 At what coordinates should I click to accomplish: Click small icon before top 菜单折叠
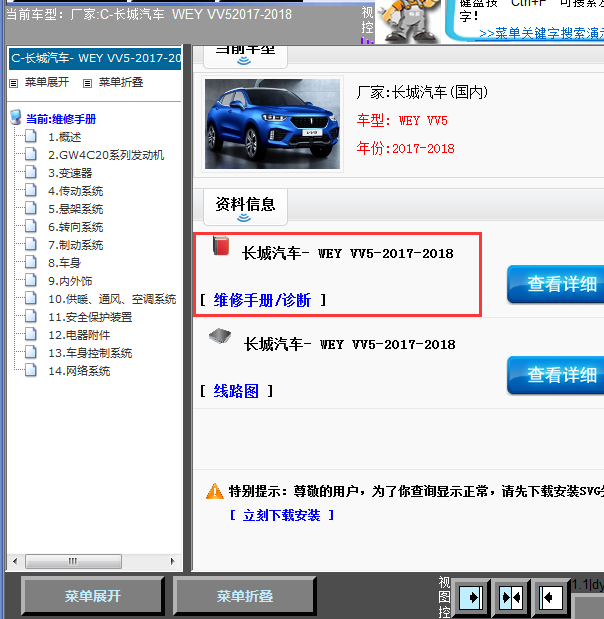point(87,83)
